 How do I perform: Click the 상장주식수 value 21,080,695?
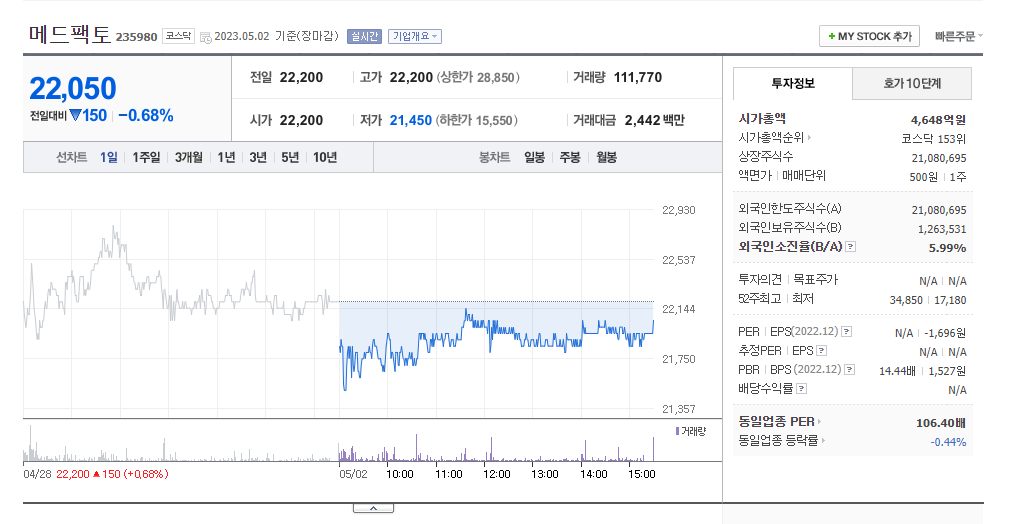click(939, 158)
